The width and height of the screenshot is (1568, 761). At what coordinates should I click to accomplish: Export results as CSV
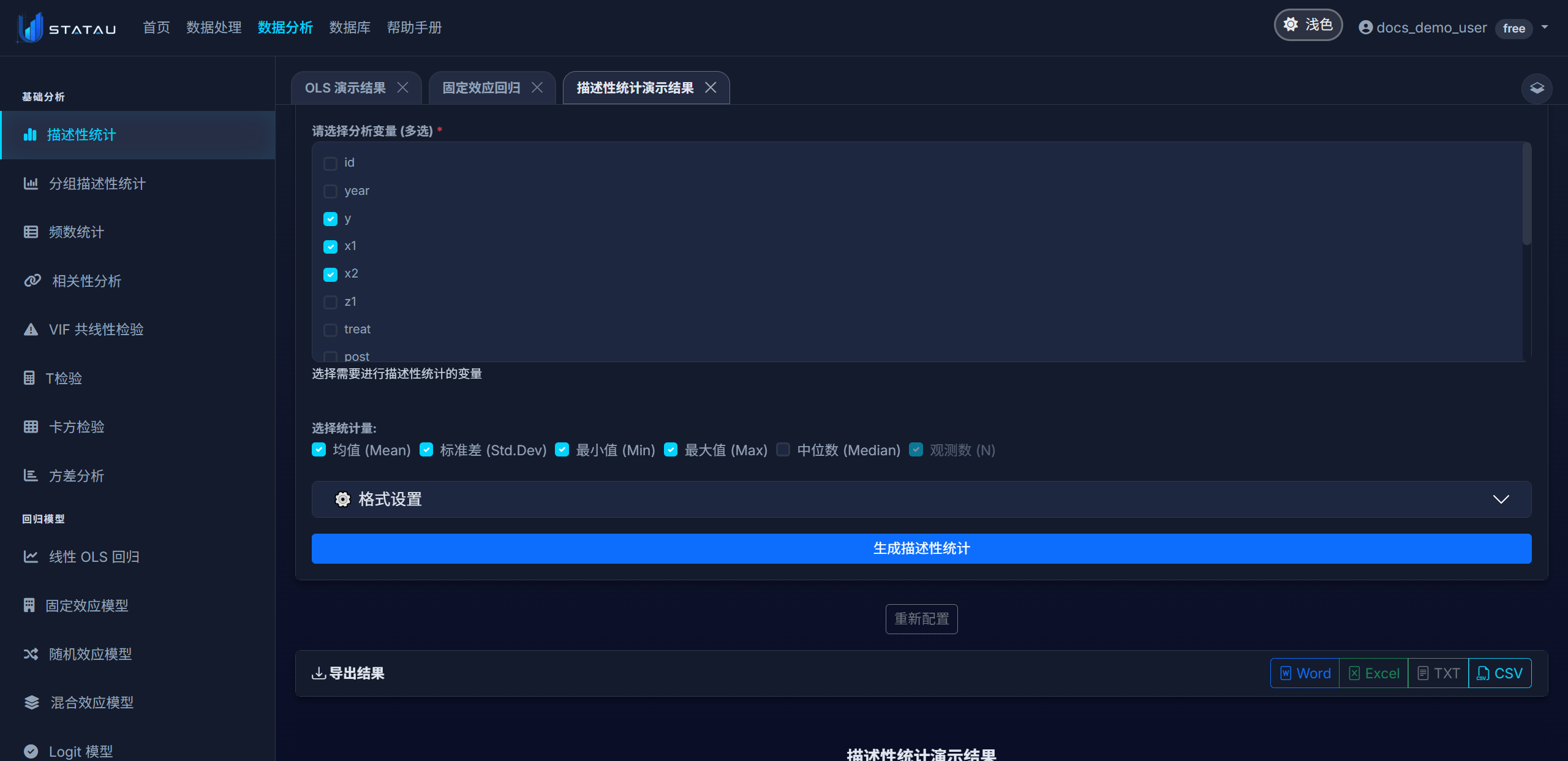click(1500, 673)
